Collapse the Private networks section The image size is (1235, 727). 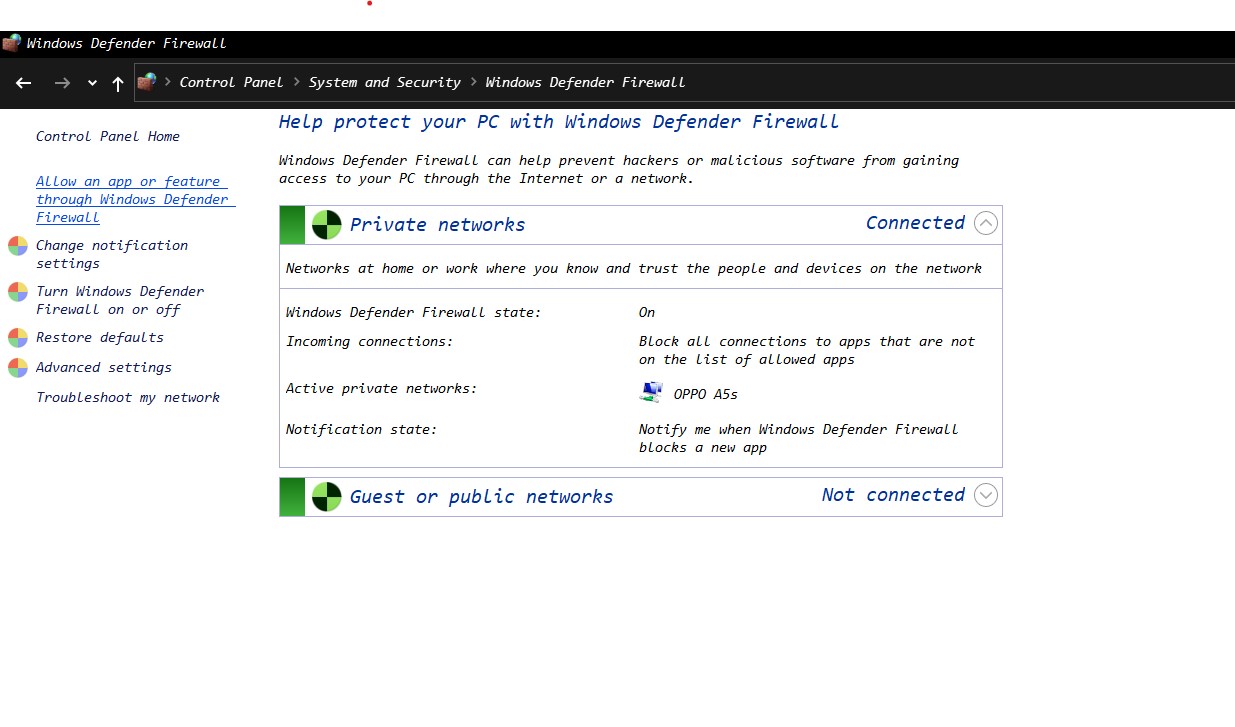(x=986, y=223)
